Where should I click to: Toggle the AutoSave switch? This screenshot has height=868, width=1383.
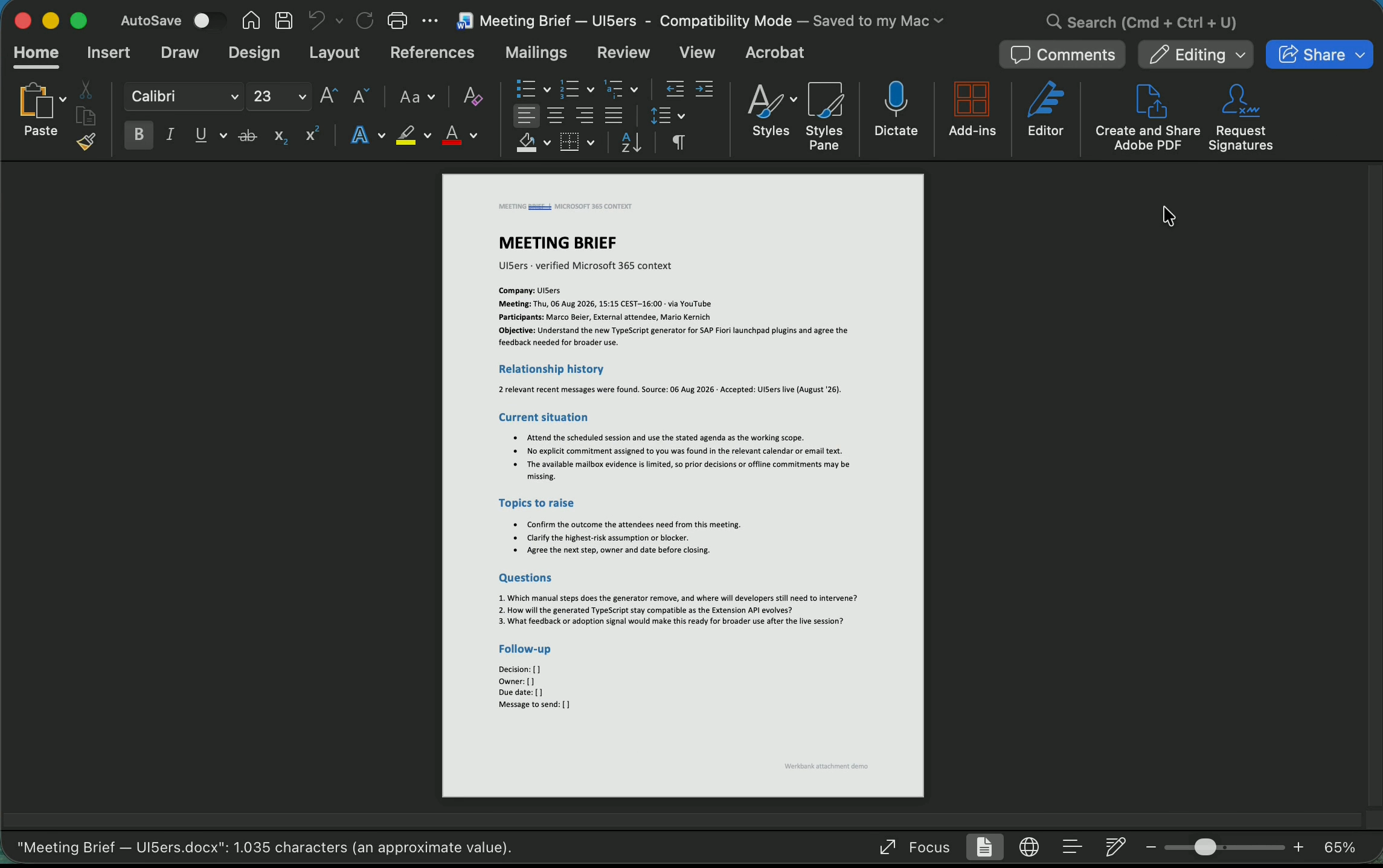(209, 21)
